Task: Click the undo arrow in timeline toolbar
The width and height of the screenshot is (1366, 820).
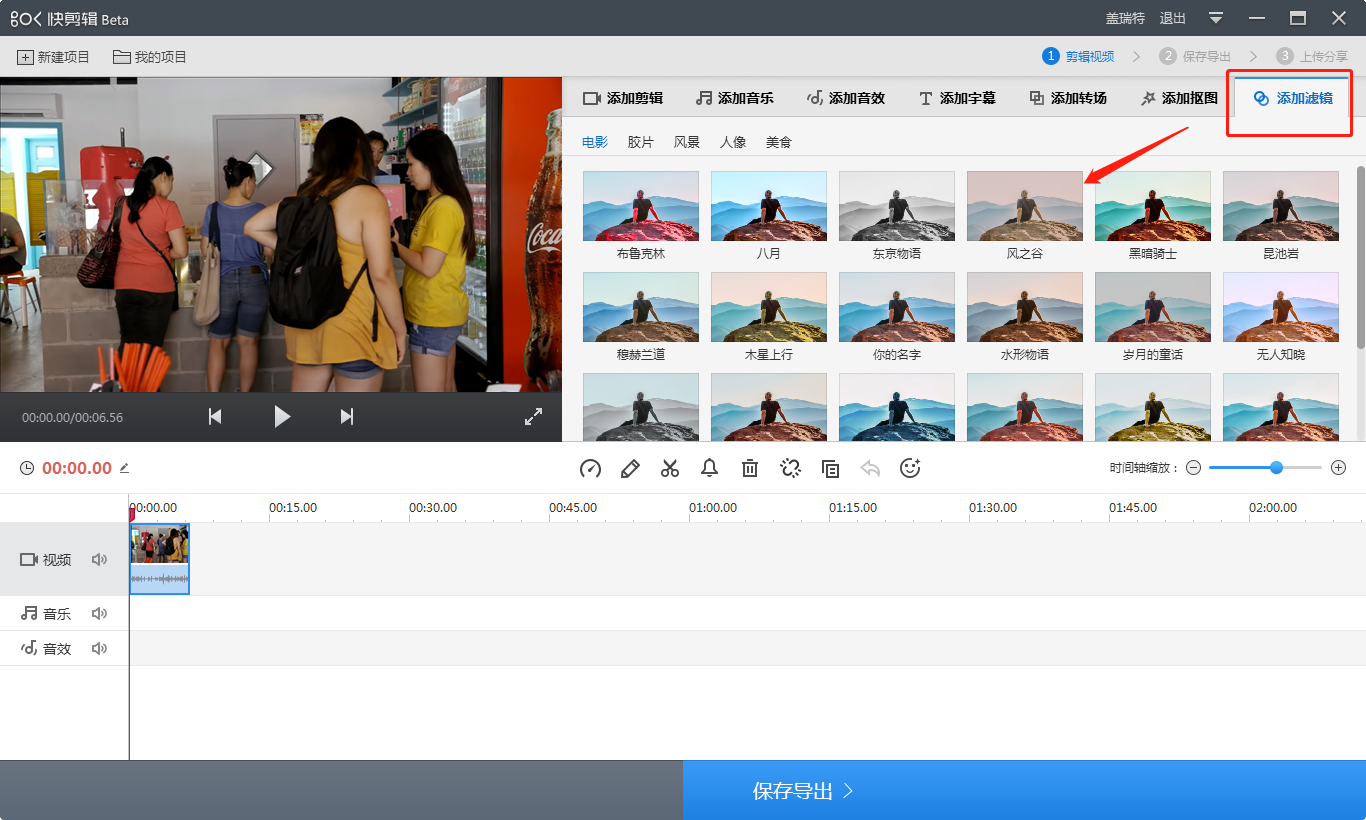Action: click(870, 468)
